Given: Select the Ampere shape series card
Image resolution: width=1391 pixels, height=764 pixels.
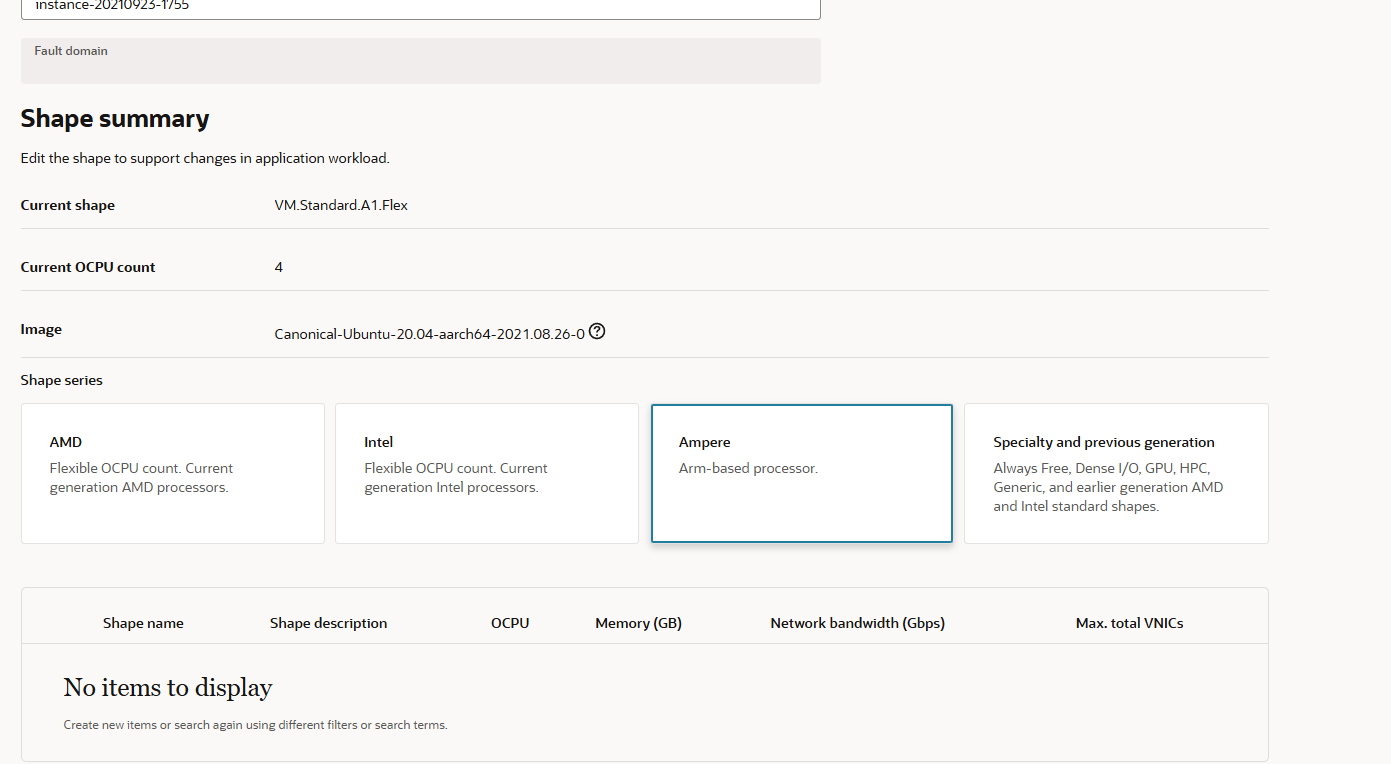Looking at the screenshot, I should [802, 473].
